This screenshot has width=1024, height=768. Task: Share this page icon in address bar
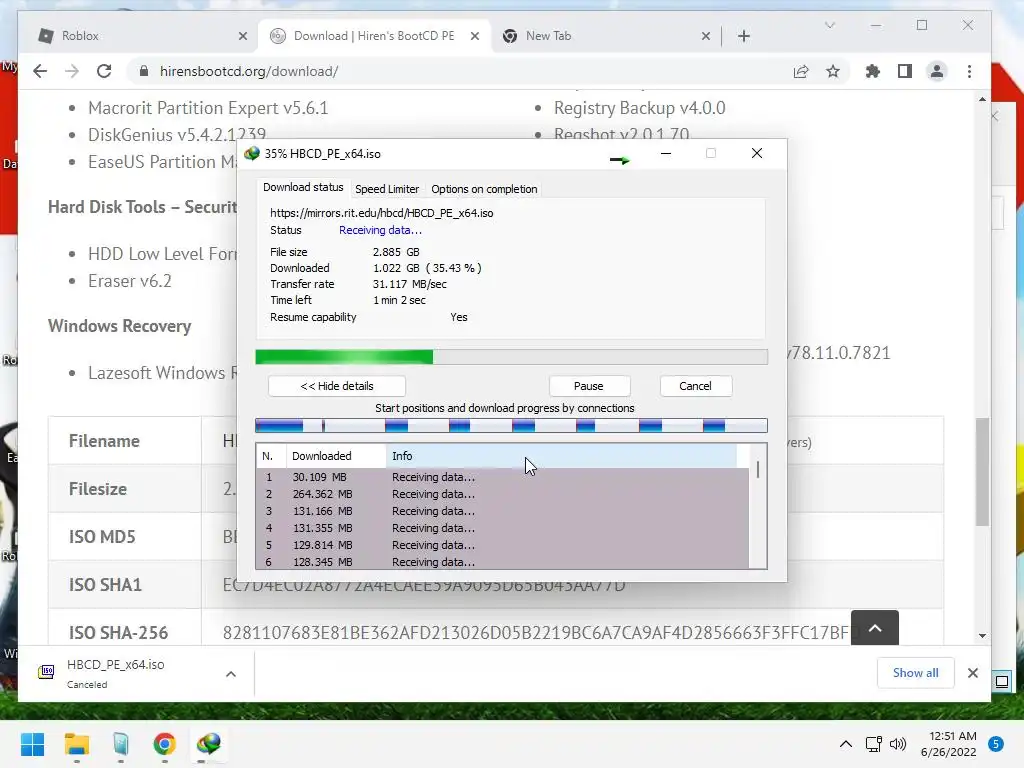tap(801, 71)
